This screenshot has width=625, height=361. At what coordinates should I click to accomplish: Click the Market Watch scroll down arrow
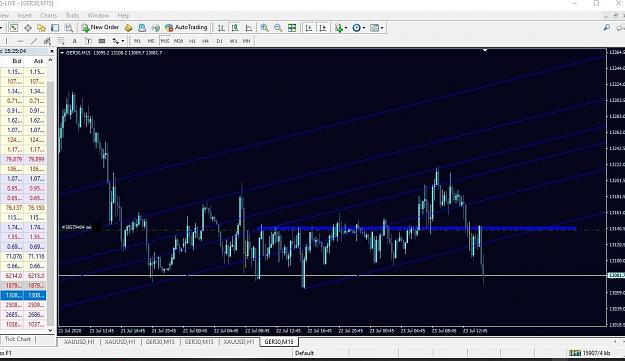coord(51,330)
